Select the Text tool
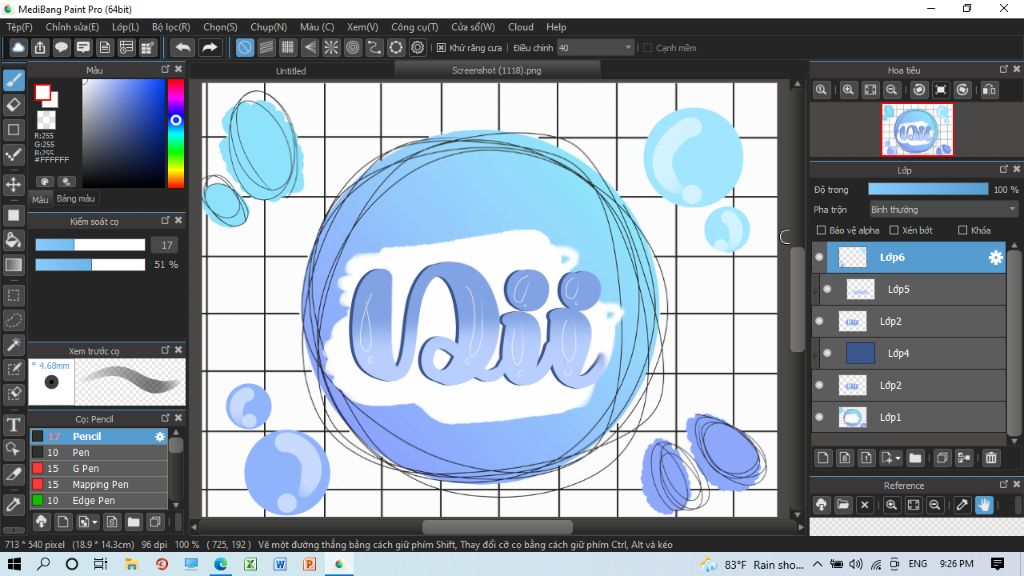The image size is (1024, 576). tap(14, 425)
